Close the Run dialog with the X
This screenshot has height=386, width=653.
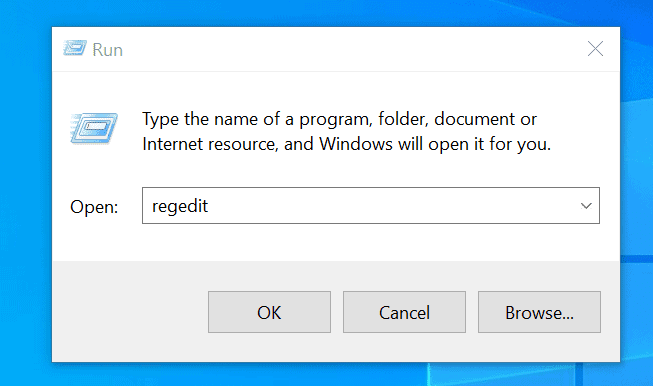tap(595, 49)
